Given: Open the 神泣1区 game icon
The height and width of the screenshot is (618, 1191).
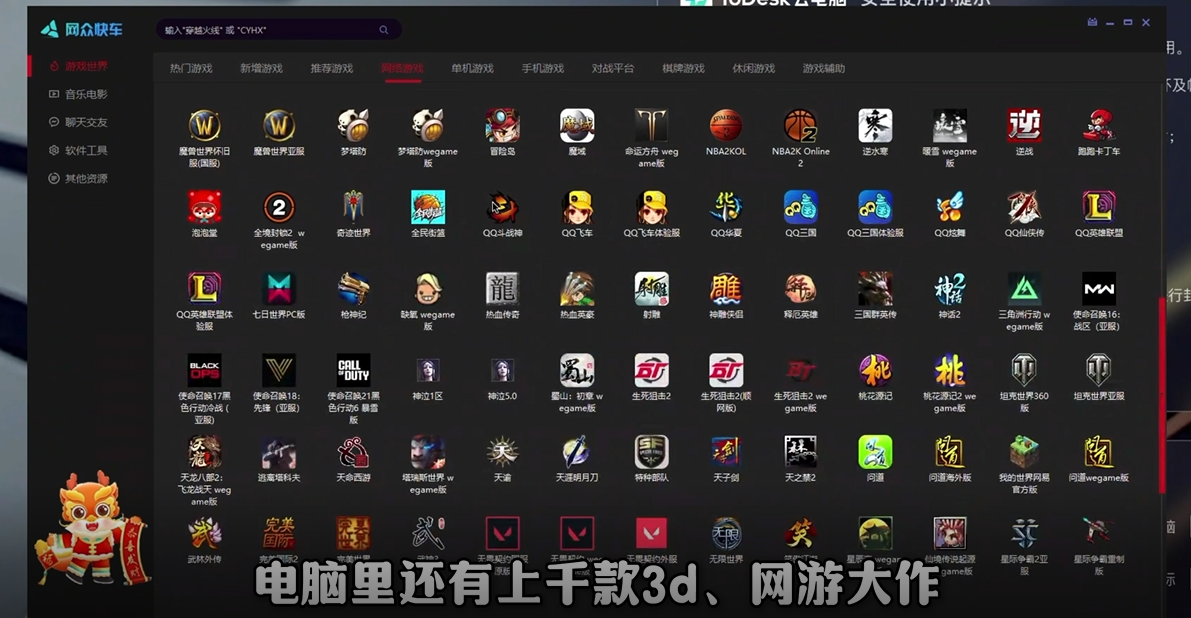Looking at the screenshot, I should (428, 370).
